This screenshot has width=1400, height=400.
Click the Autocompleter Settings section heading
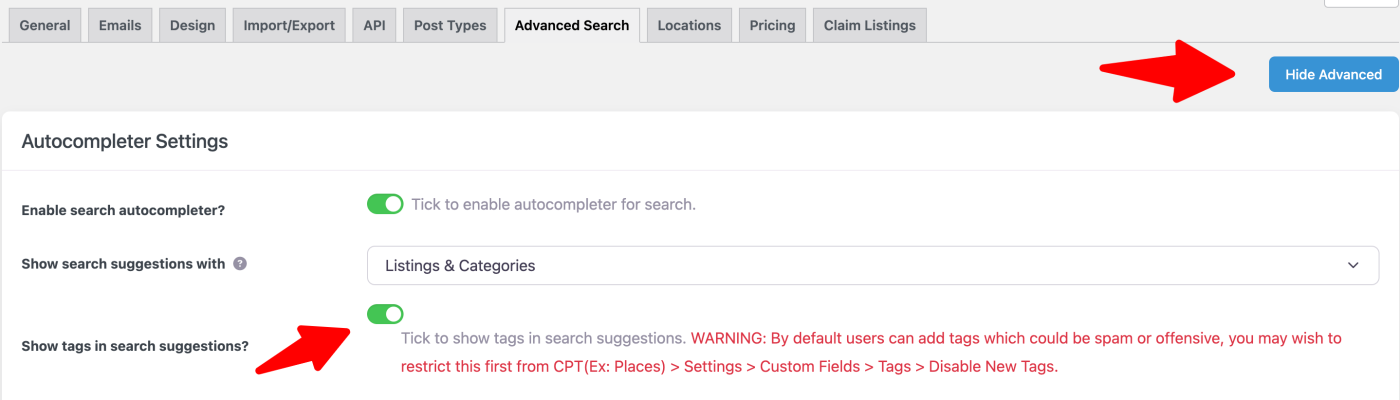124,141
